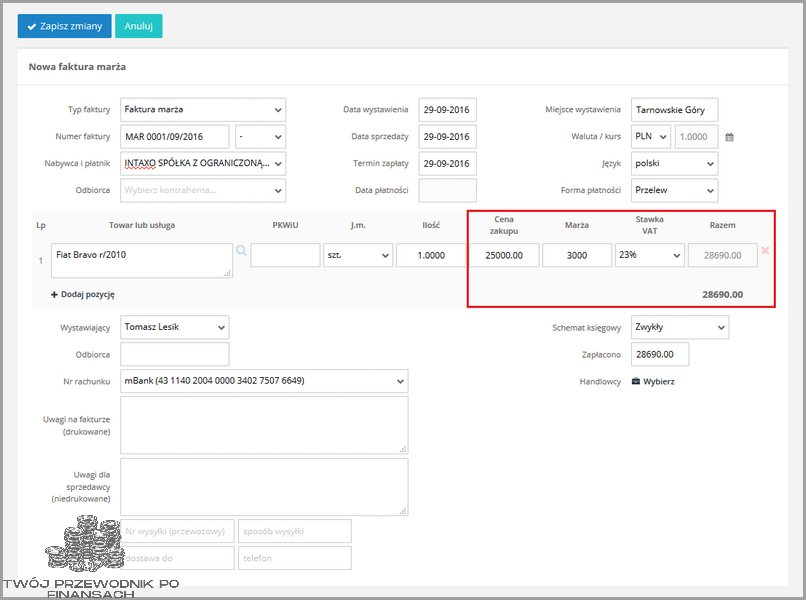Screen dimensions: 806x600
Task: Click the Nowa faktura marża heading
Action: 77,67
